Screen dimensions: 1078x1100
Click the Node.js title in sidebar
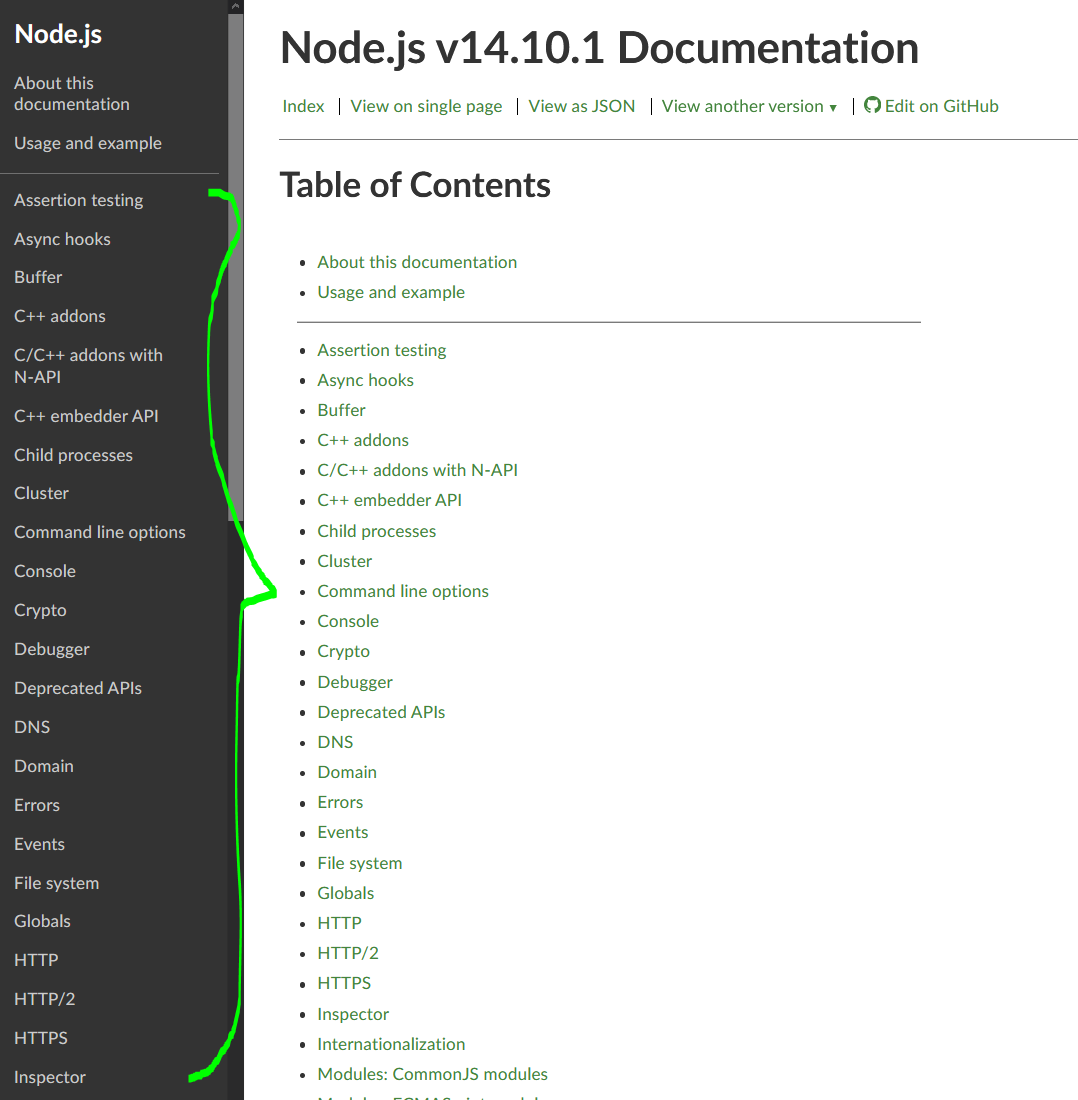pyautogui.click(x=58, y=34)
